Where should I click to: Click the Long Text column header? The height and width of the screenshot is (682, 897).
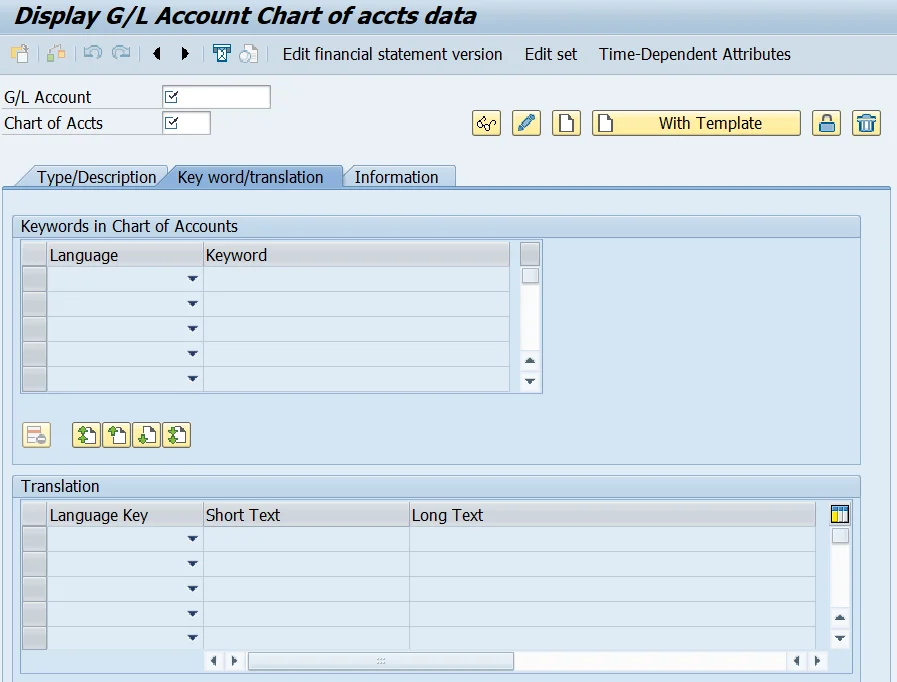612,515
